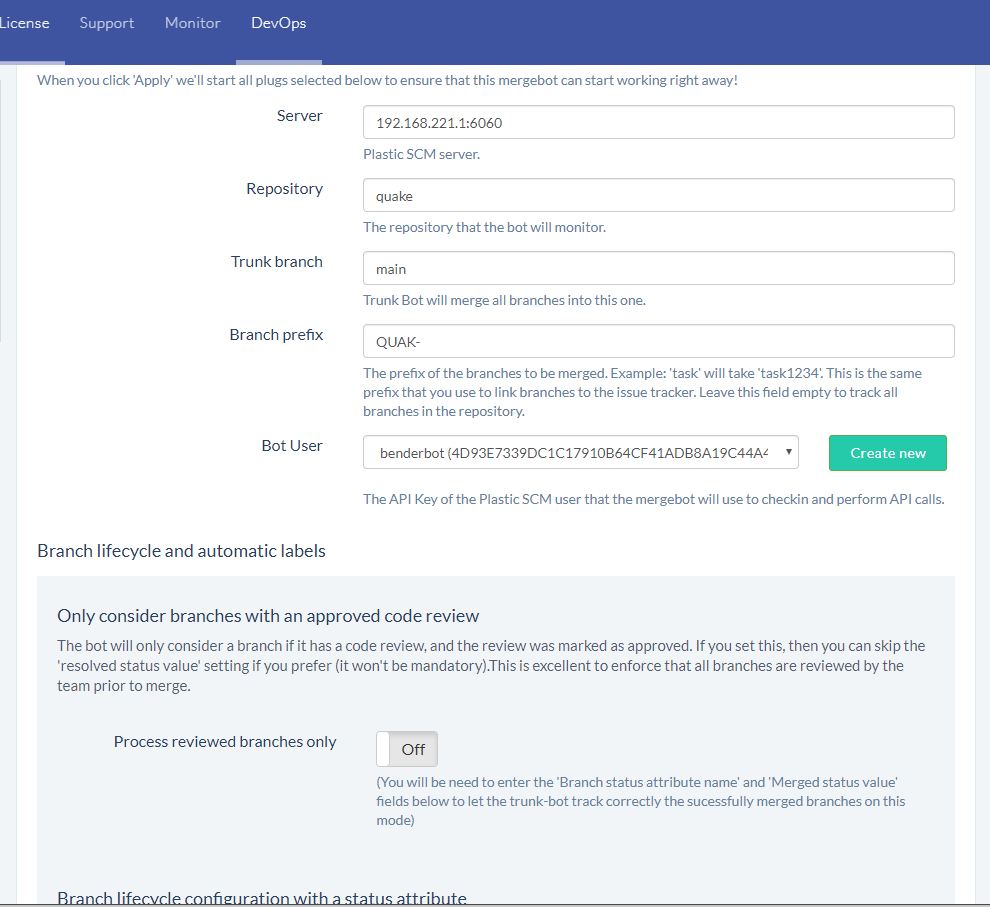Select the Monitor tab
990x907 pixels.
[192, 22]
